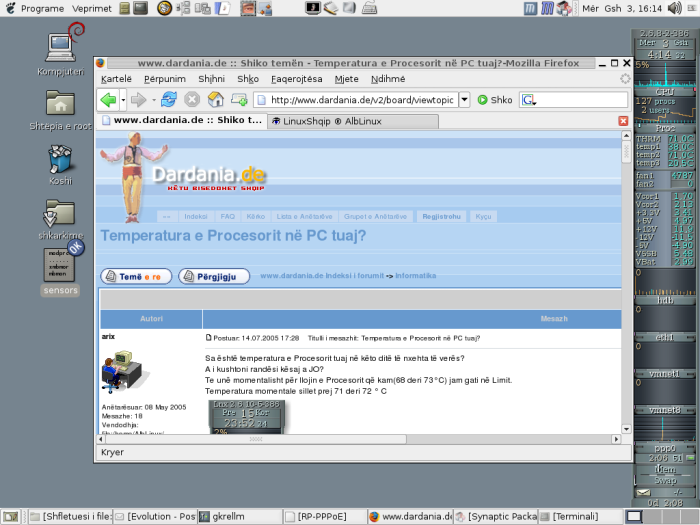Screen dimensions: 700x525
Task: Open the Programe menu in top panel
Action: 35,8
